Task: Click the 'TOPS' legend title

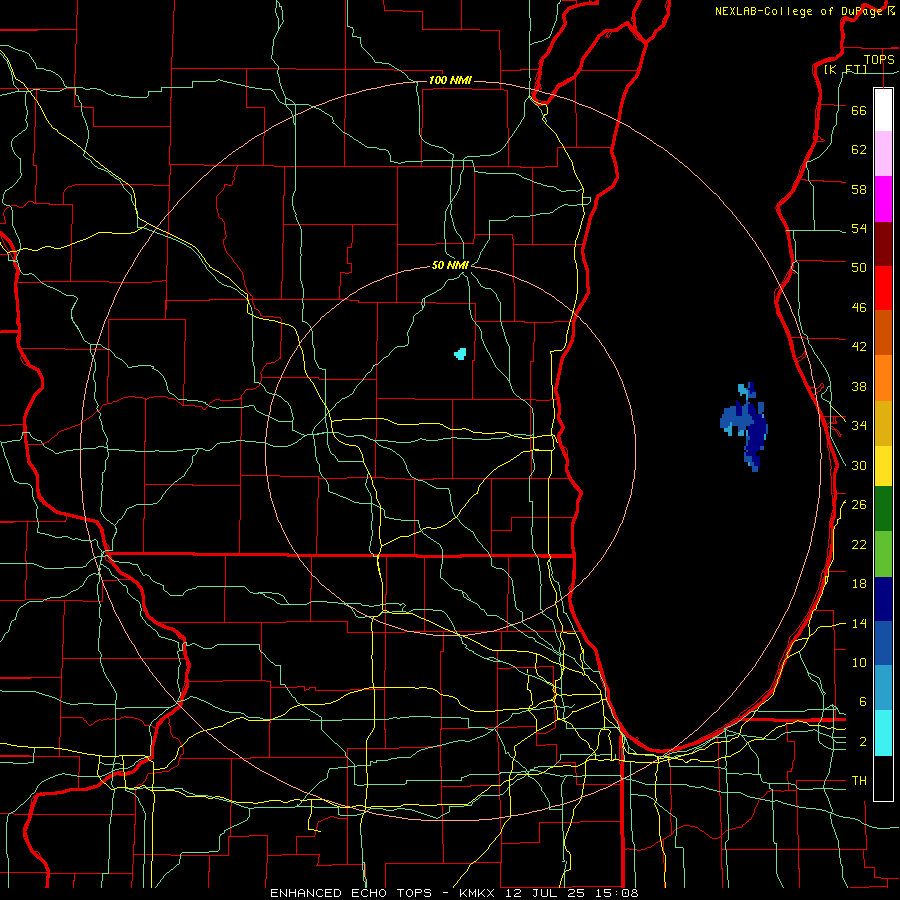Action: click(x=879, y=59)
